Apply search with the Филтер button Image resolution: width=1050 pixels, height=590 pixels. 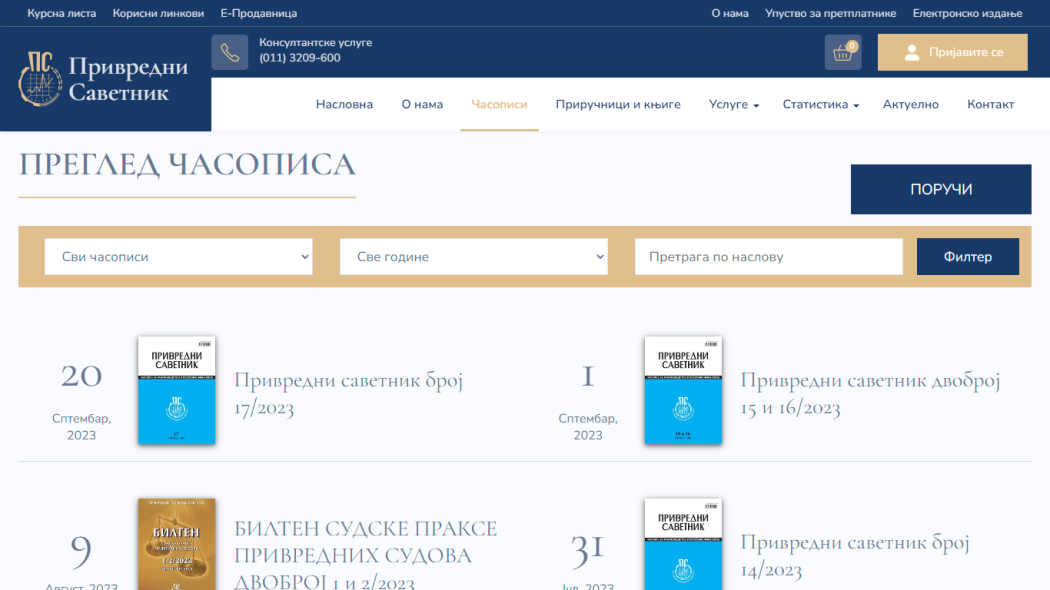[x=967, y=256]
